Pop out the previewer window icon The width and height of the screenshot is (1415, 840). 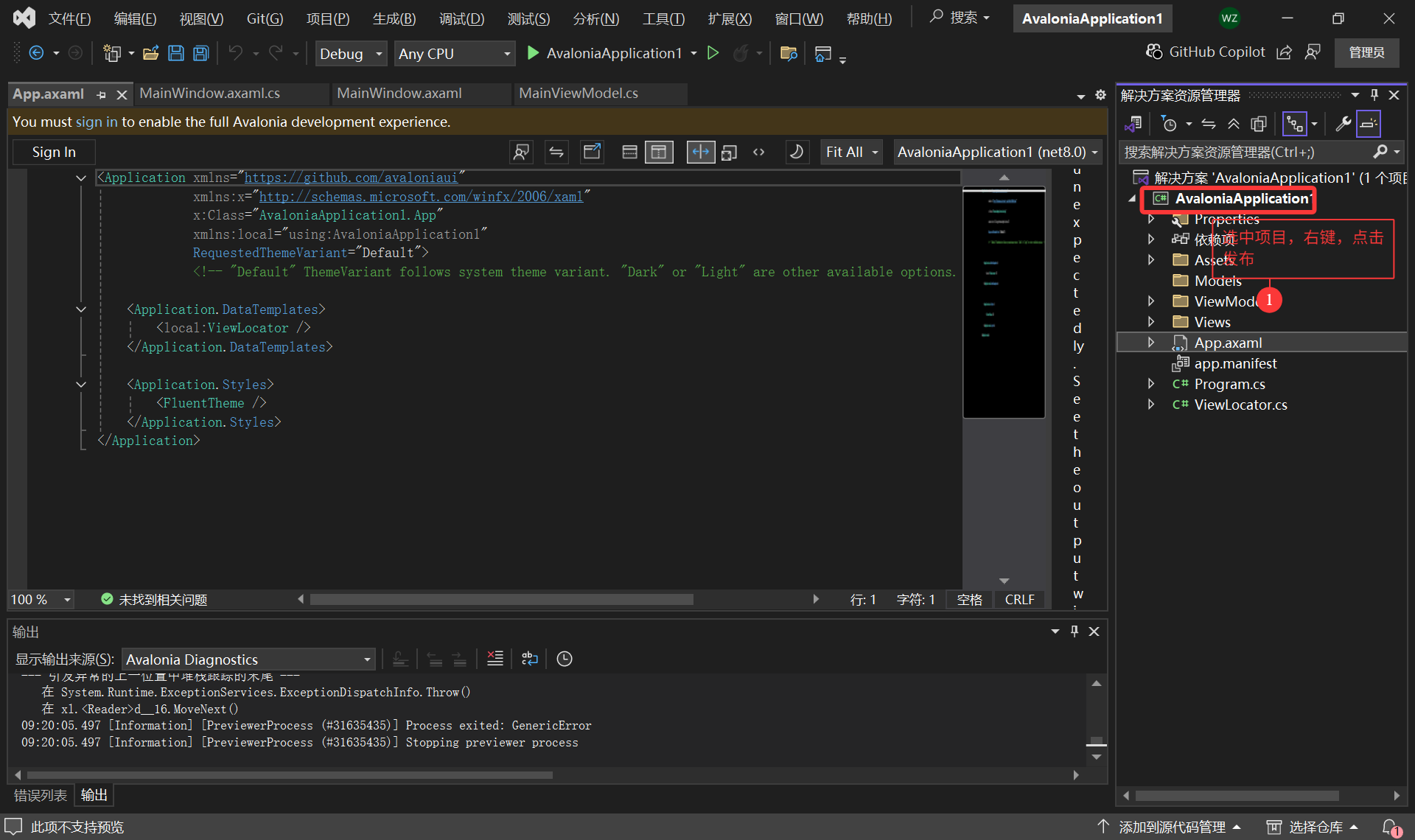(x=593, y=152)
